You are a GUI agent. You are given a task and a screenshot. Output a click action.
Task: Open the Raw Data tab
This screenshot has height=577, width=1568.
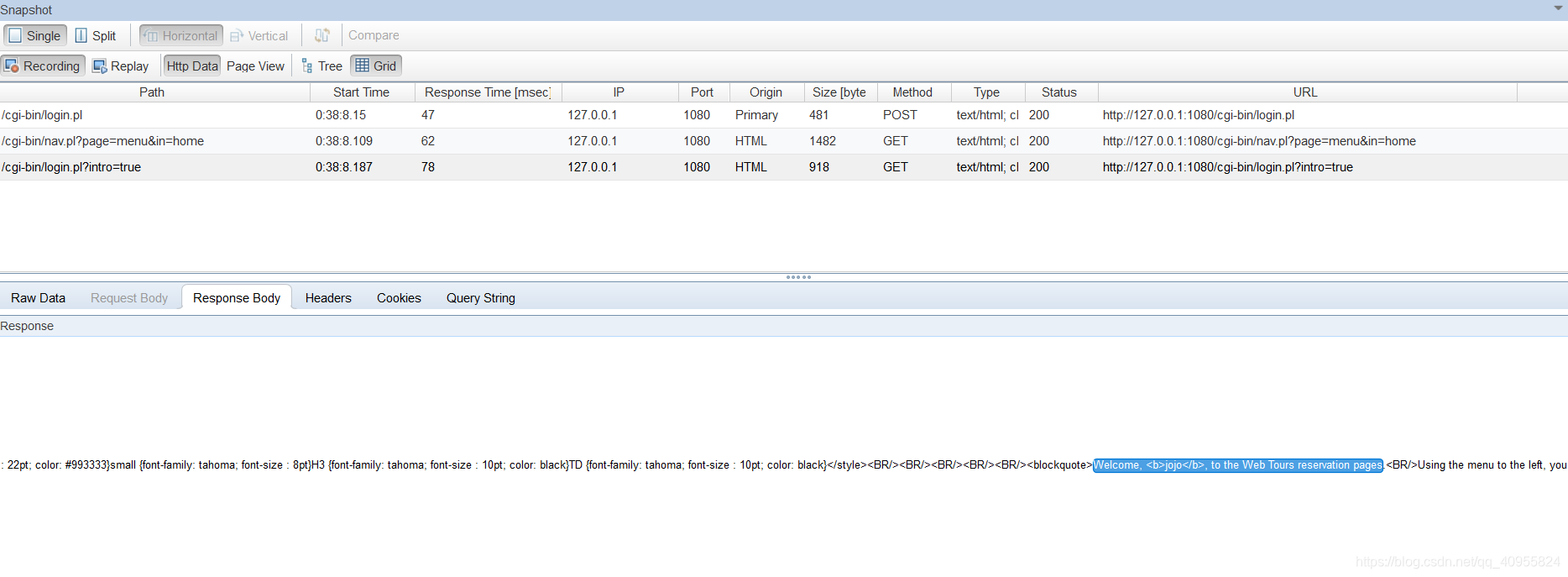click(x=38, y=297)
